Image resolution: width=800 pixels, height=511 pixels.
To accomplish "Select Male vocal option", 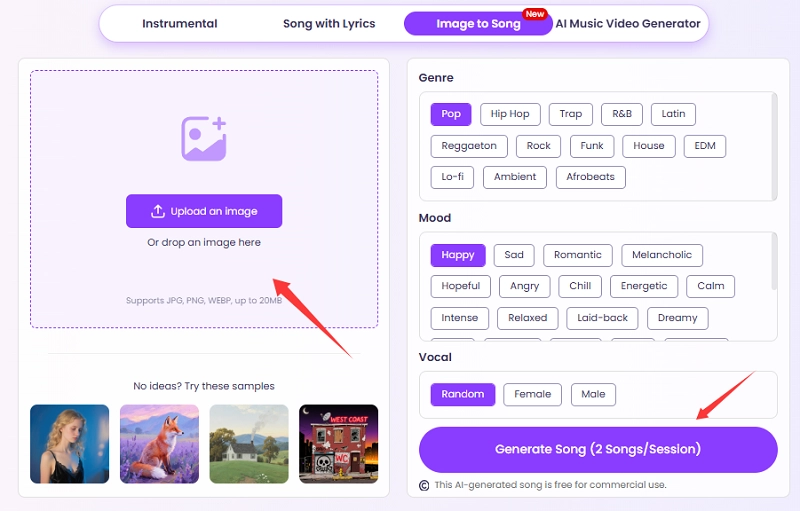I will [593, 394].
